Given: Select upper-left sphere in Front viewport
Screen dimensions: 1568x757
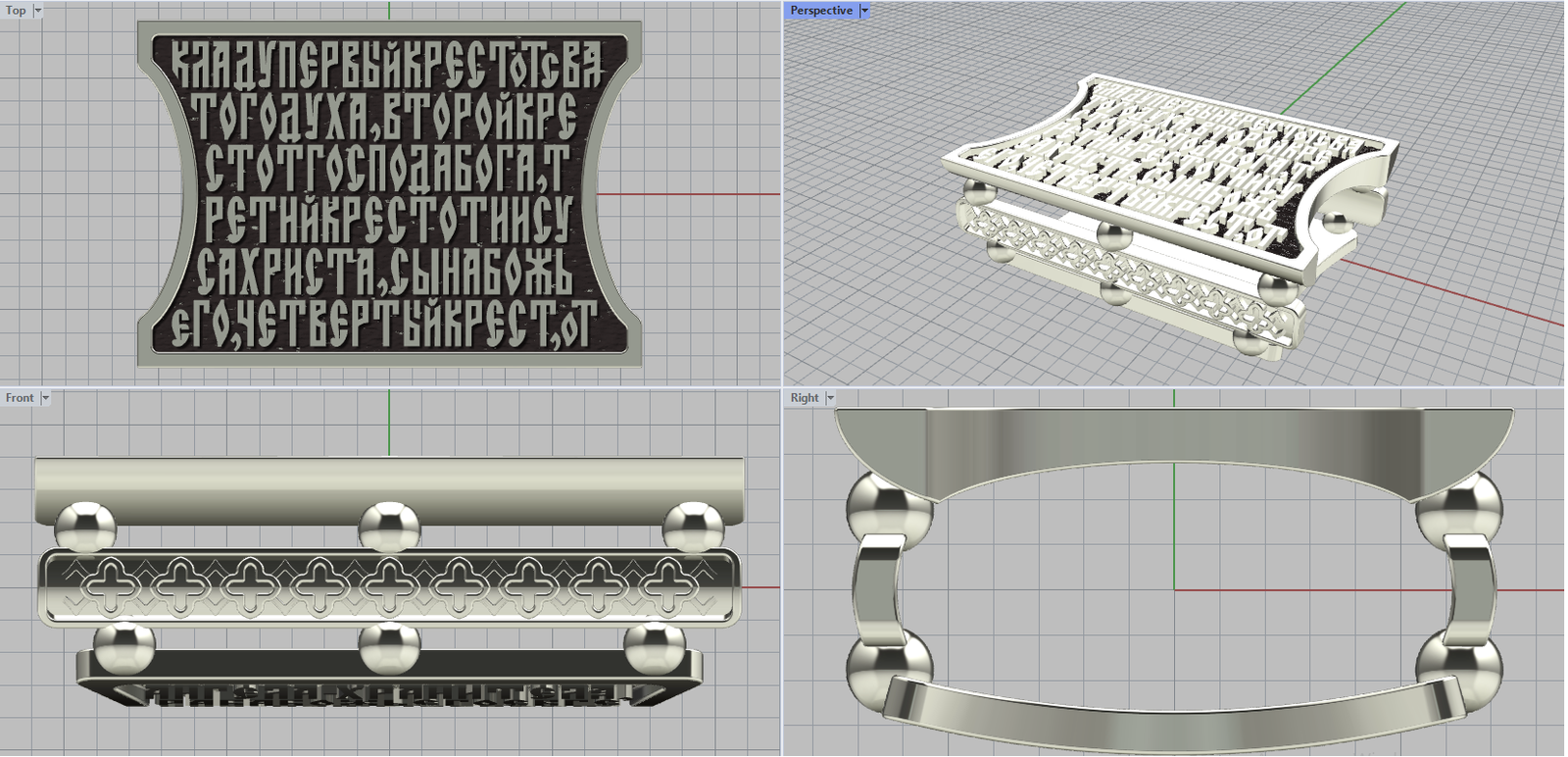Looking at the screenshot, I should tap(85, 527).
